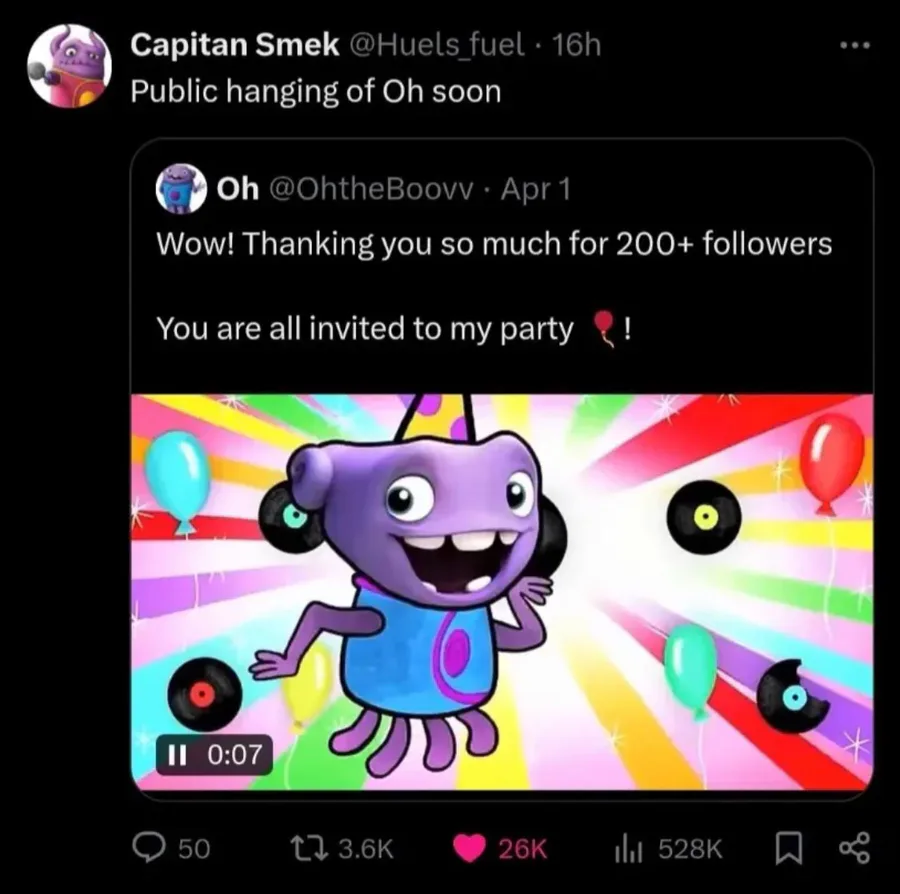900x894 pixels.
Task: Click the share icon
Action: click(855, 848)
